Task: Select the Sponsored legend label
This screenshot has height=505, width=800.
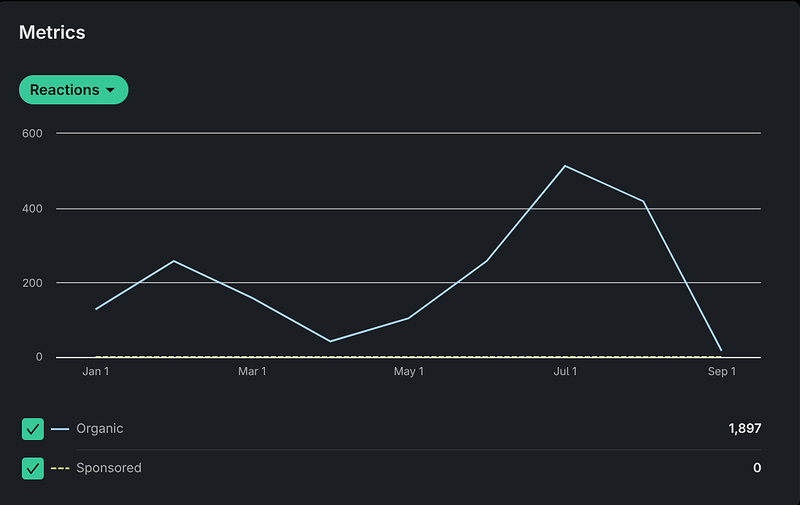Action: click(109, 468)
